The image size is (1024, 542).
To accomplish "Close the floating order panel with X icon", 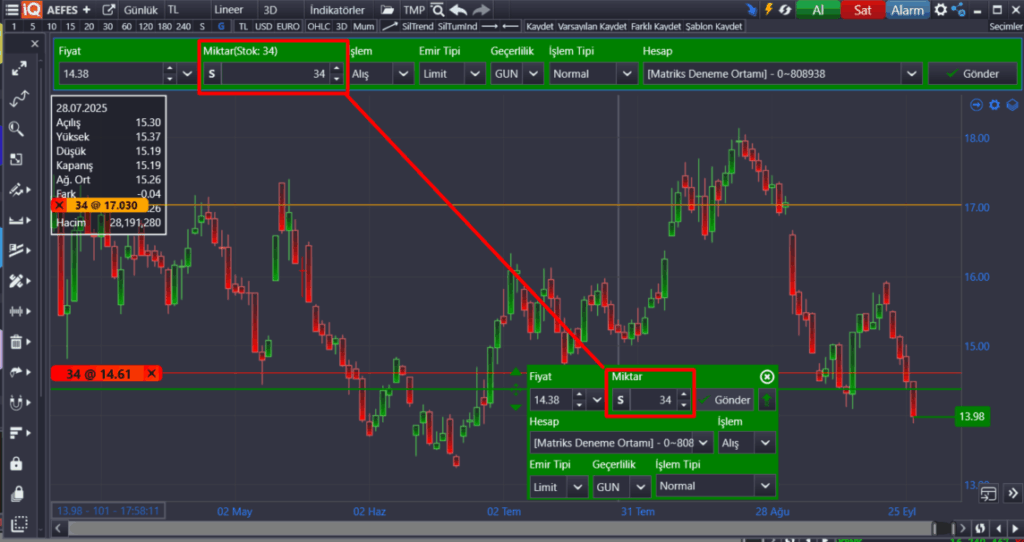I will coord(767,377).
